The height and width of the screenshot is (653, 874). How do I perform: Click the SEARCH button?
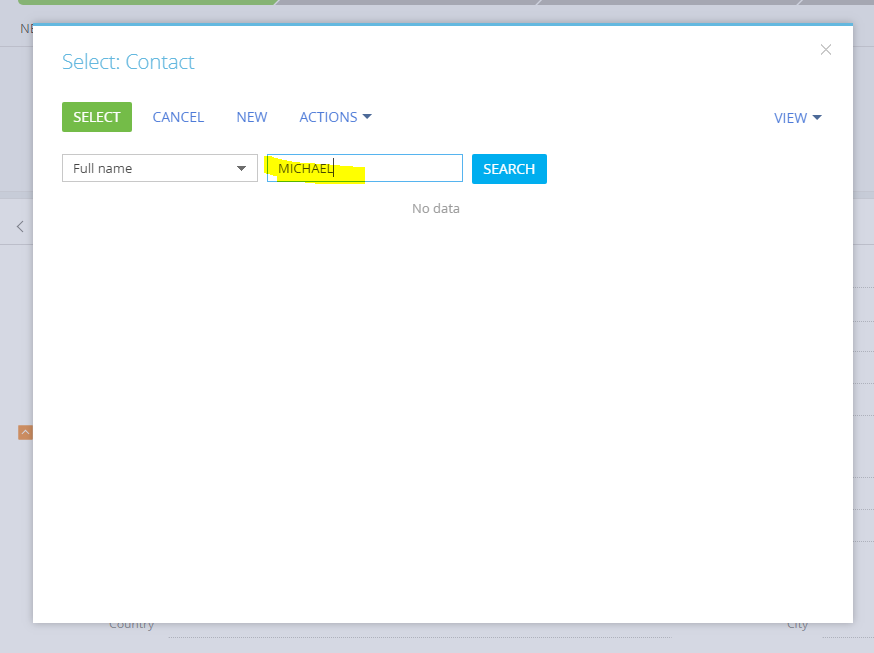(x=509, y=169)
